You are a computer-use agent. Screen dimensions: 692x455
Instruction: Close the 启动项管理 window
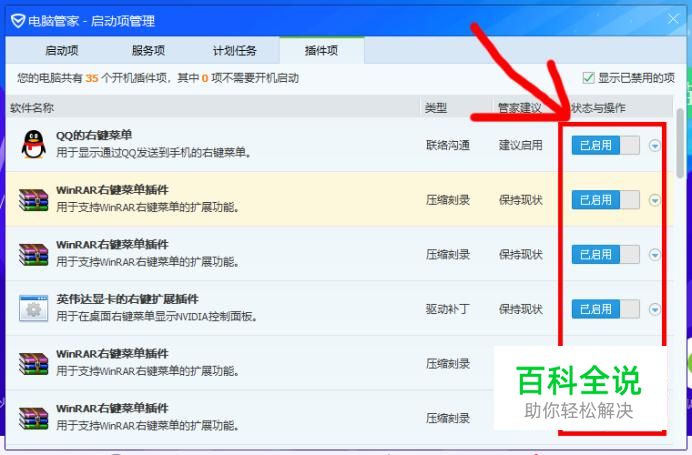(673, 19)
